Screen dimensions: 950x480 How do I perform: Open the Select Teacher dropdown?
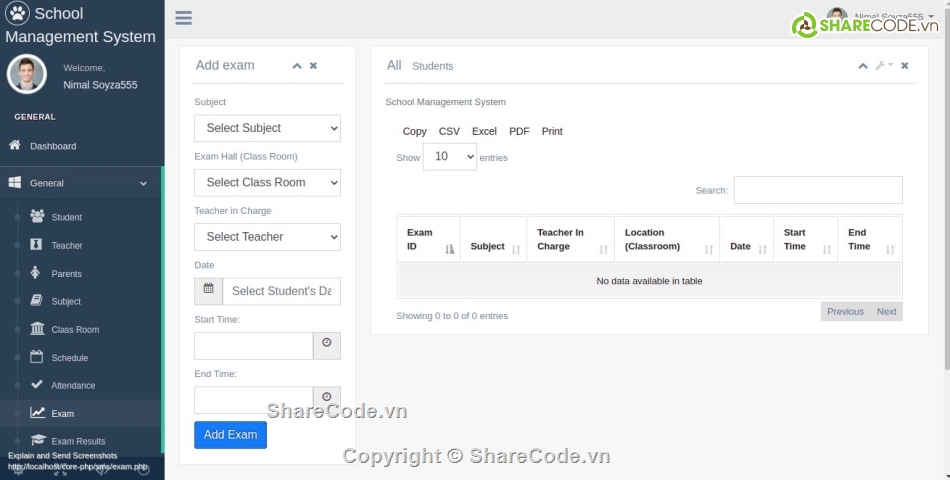pyautogui.click(x=267, y=237)
